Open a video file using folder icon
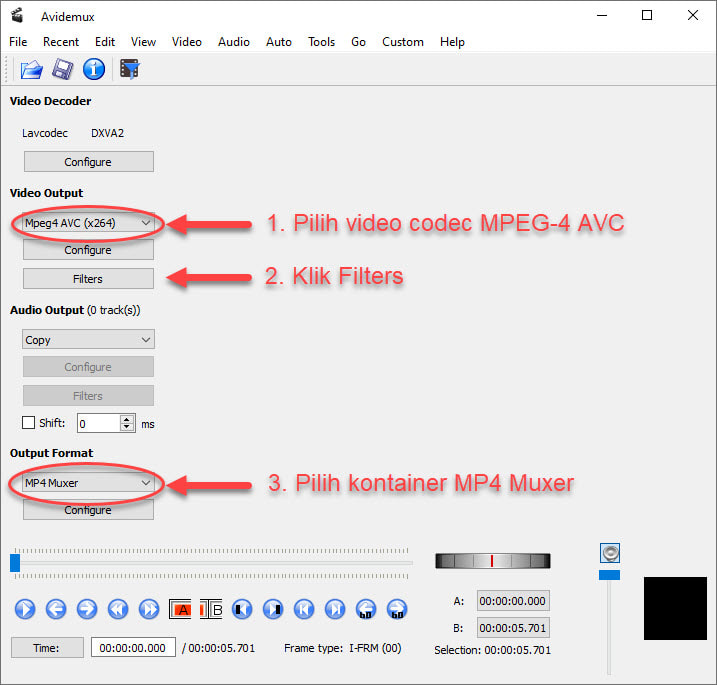This screenshot has height=685, width=717. [32, 70]
